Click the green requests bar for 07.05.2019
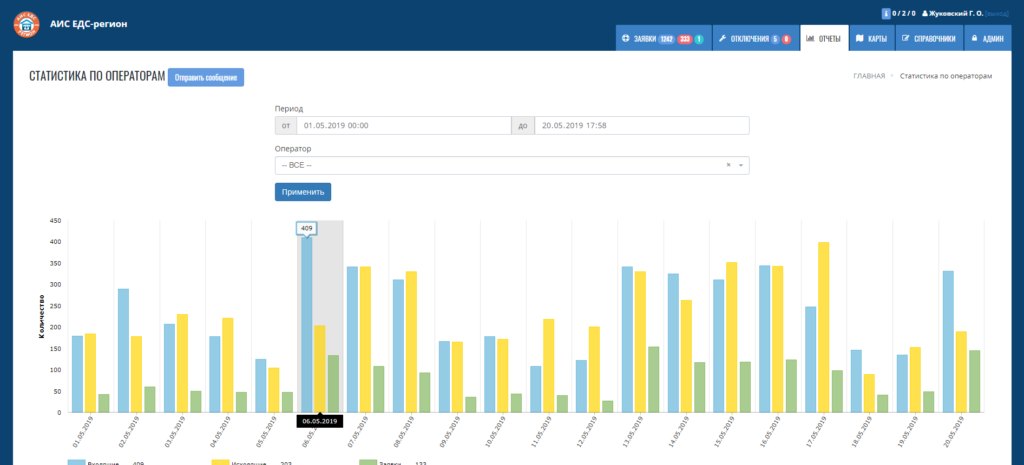1024x465 pixels. coord(379,389)
